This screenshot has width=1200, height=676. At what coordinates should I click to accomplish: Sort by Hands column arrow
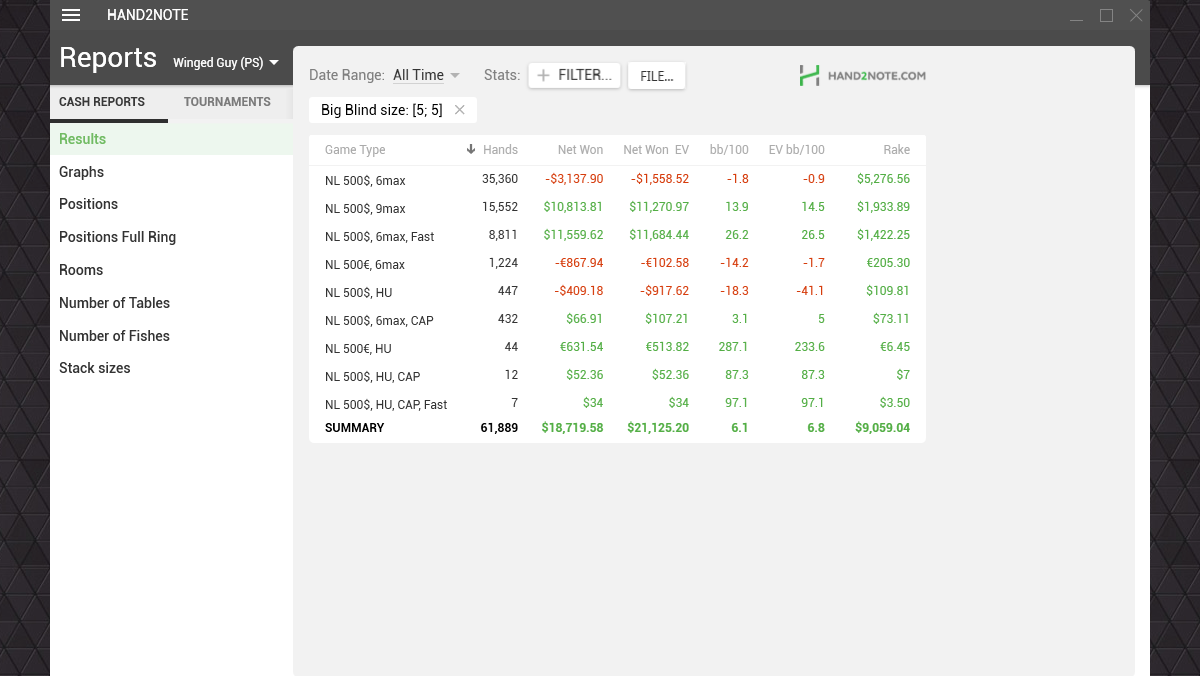pyautogui.click(x=471, y=150)
